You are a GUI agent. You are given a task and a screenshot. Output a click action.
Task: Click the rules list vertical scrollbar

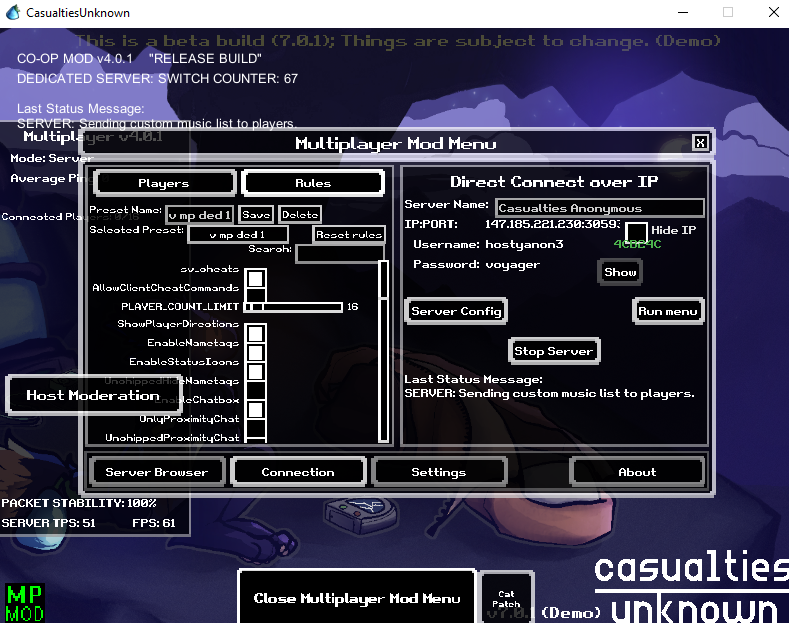tap(384, 351)
